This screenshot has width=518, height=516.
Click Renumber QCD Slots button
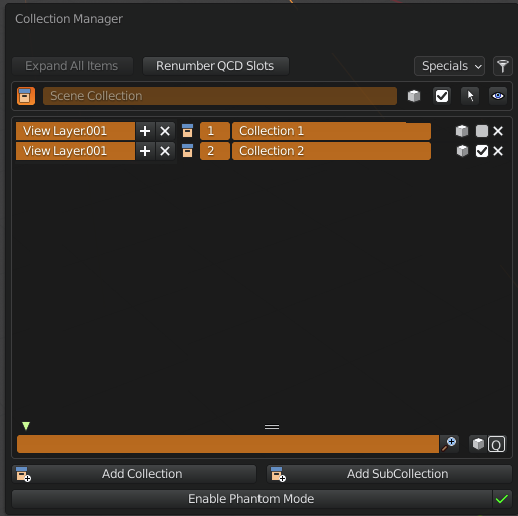[x=216, y=66]
